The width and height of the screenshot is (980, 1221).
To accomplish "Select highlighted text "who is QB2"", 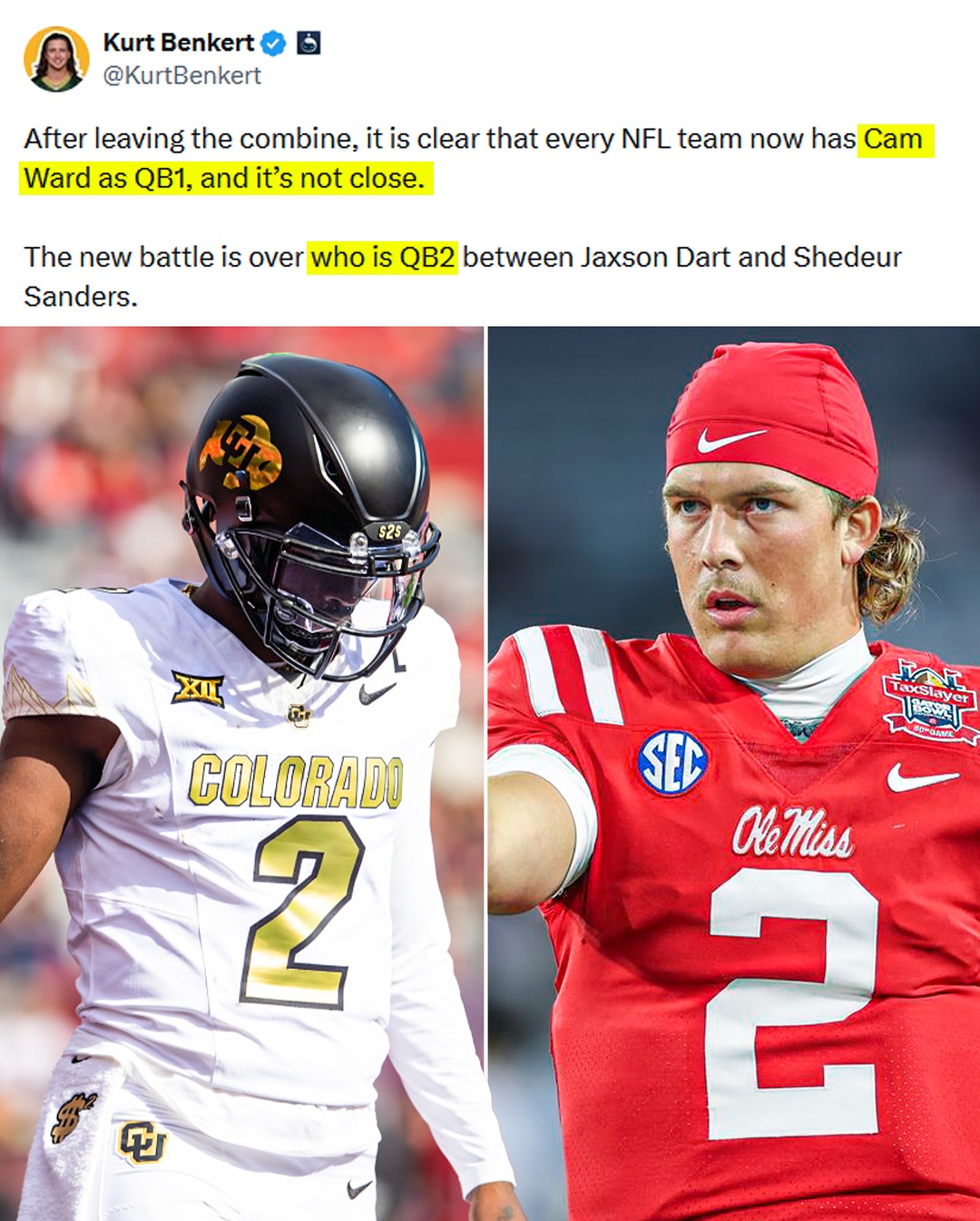I will pyautogui.click(x=382, y=258).
